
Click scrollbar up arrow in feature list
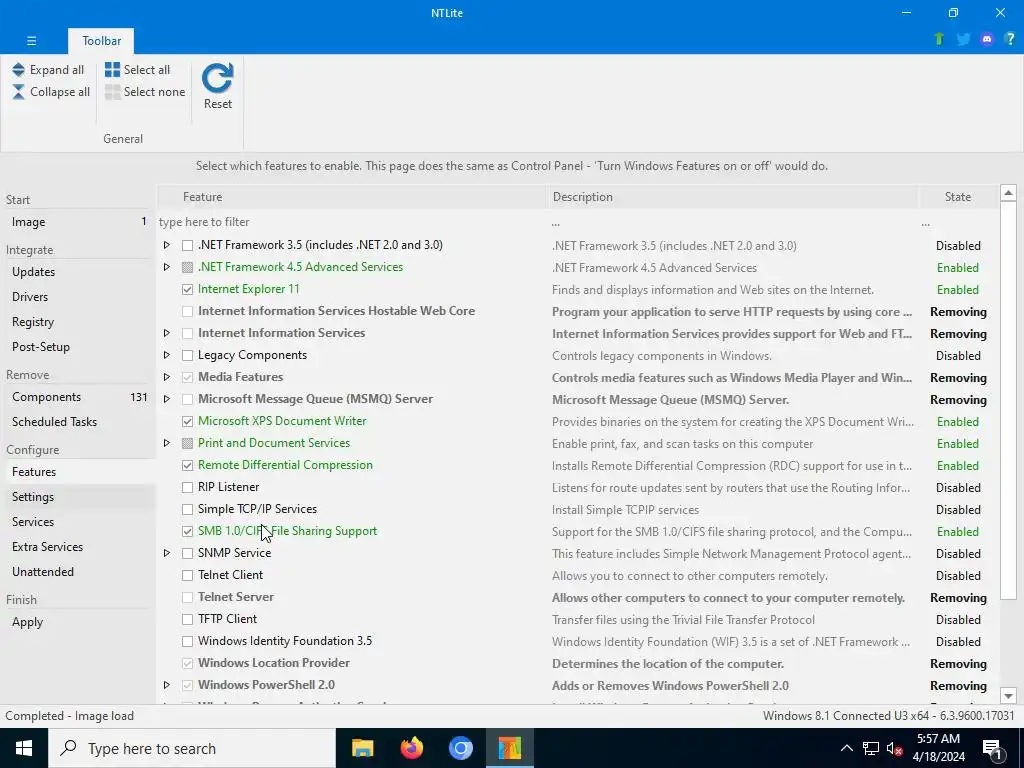1008,193
